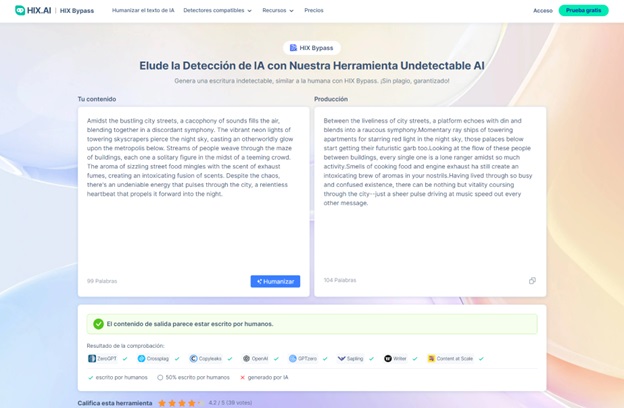The image size is (624, 408).
Task: Click the 'escrito por humanos' green checkmark
Action: (x=90, y=378)
